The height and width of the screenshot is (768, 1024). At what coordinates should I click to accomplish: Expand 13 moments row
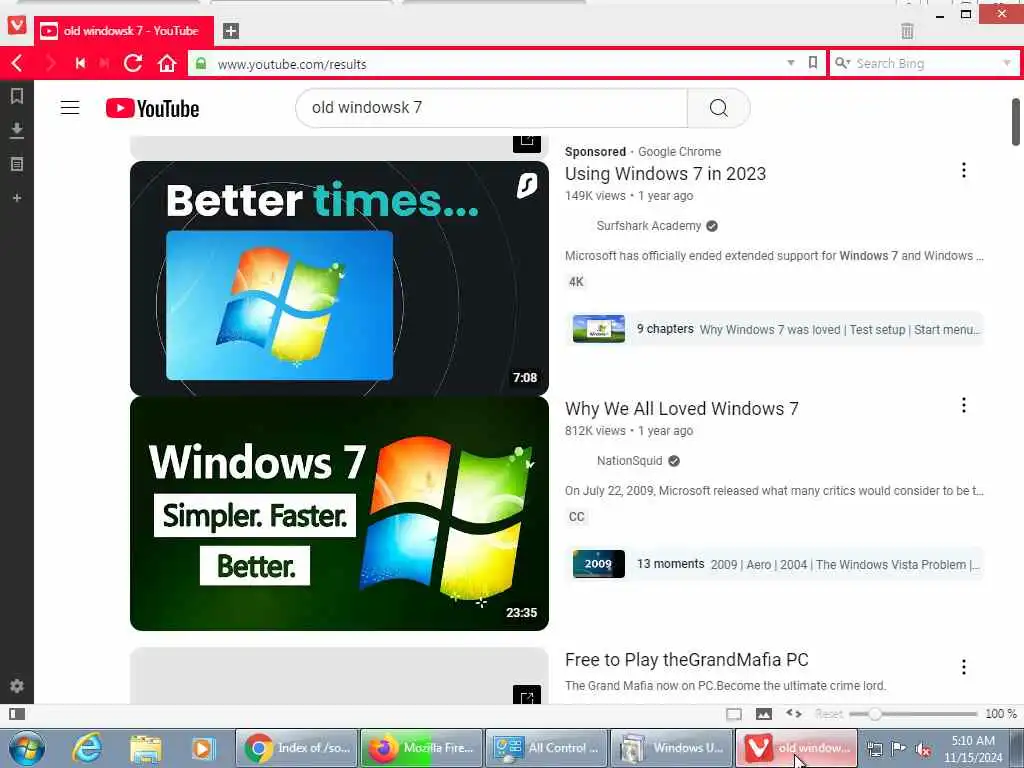(x=775, y=564)
